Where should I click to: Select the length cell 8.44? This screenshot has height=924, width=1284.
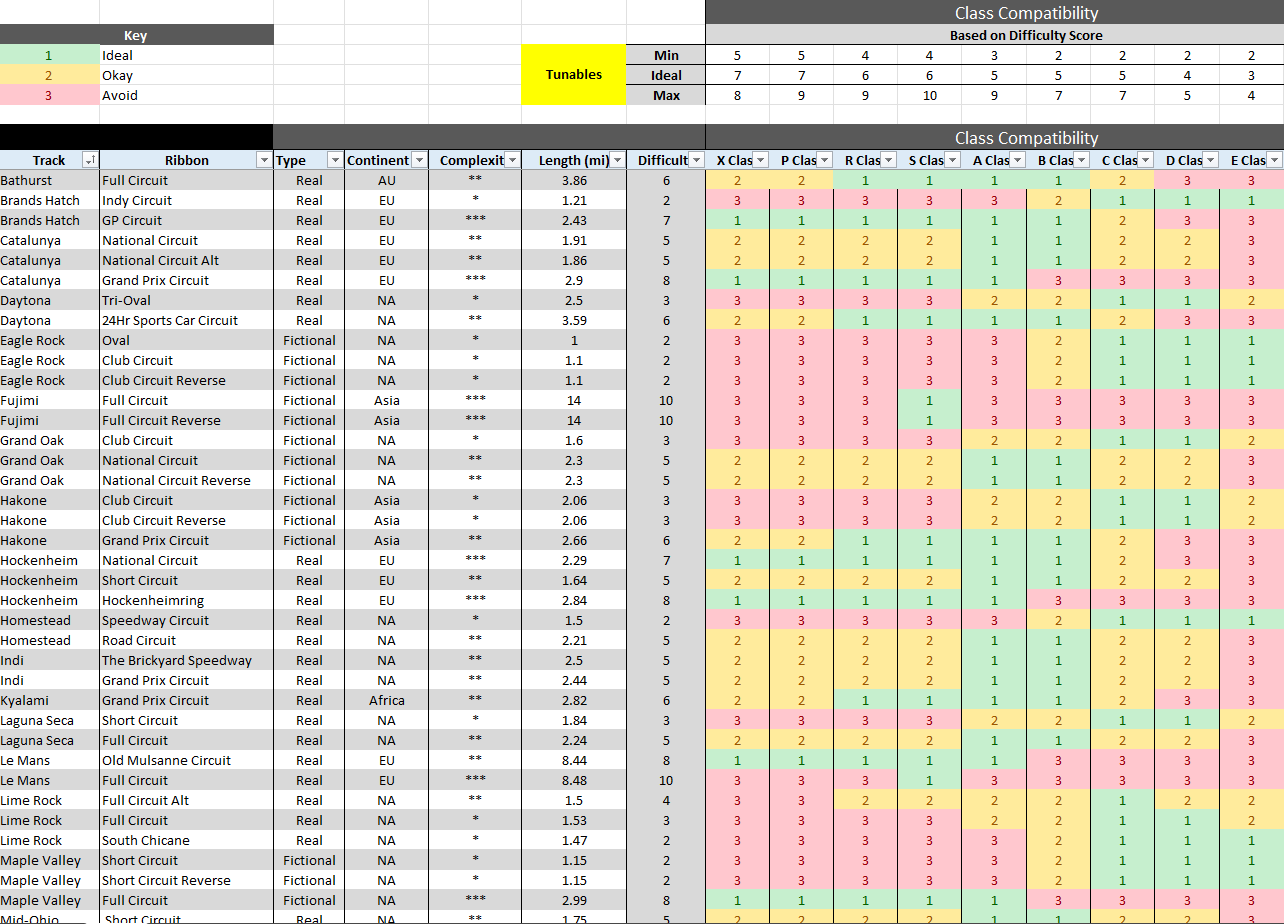574,760
